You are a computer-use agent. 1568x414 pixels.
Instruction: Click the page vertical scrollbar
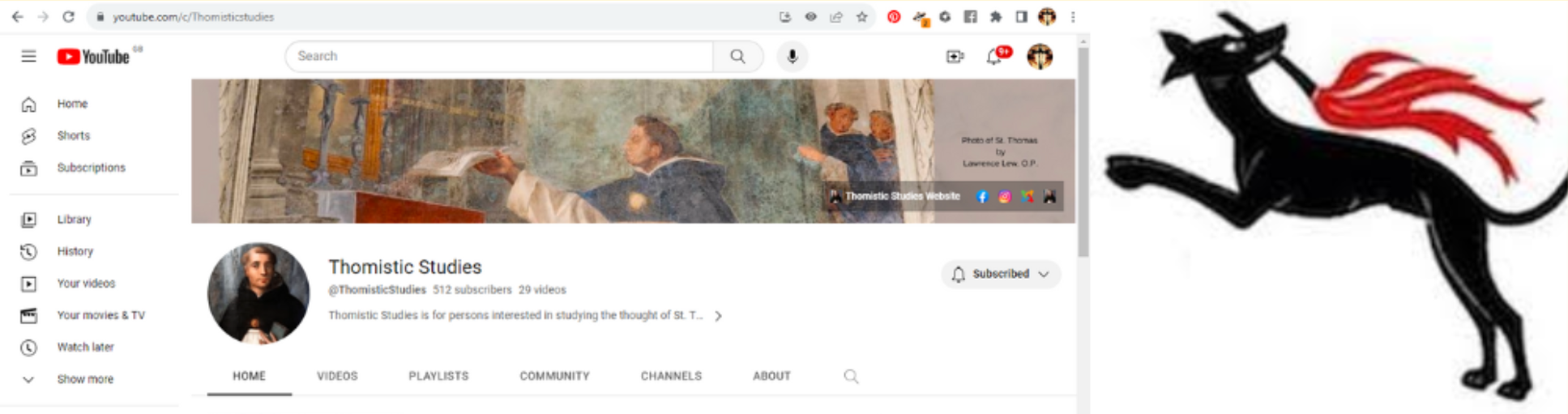tap(1083, 154)
